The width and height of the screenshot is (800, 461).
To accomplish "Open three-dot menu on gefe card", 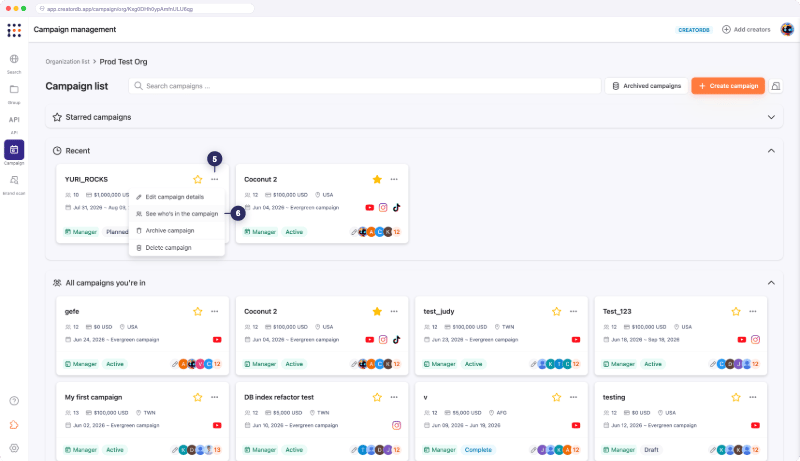I will (x=215, y=312).
